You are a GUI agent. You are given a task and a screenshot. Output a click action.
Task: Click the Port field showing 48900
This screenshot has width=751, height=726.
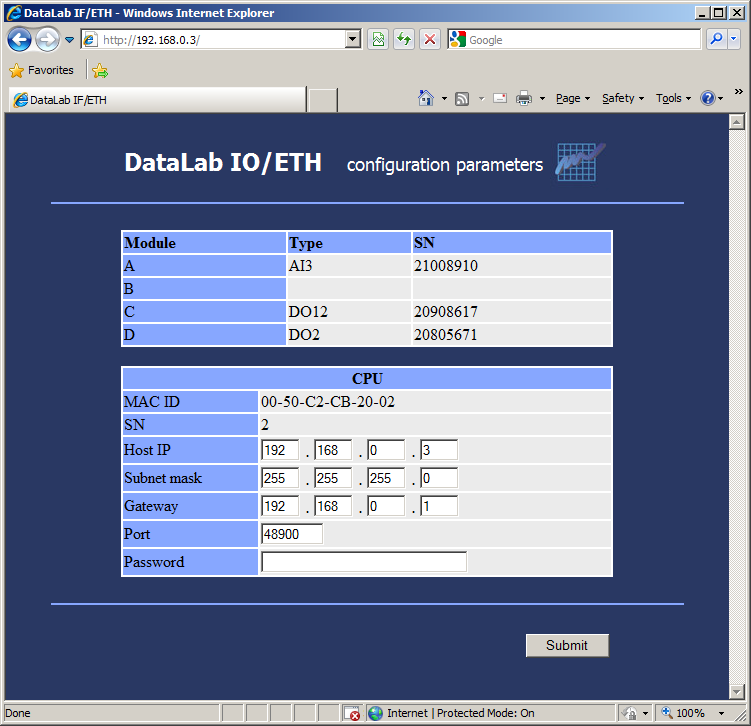292,534
